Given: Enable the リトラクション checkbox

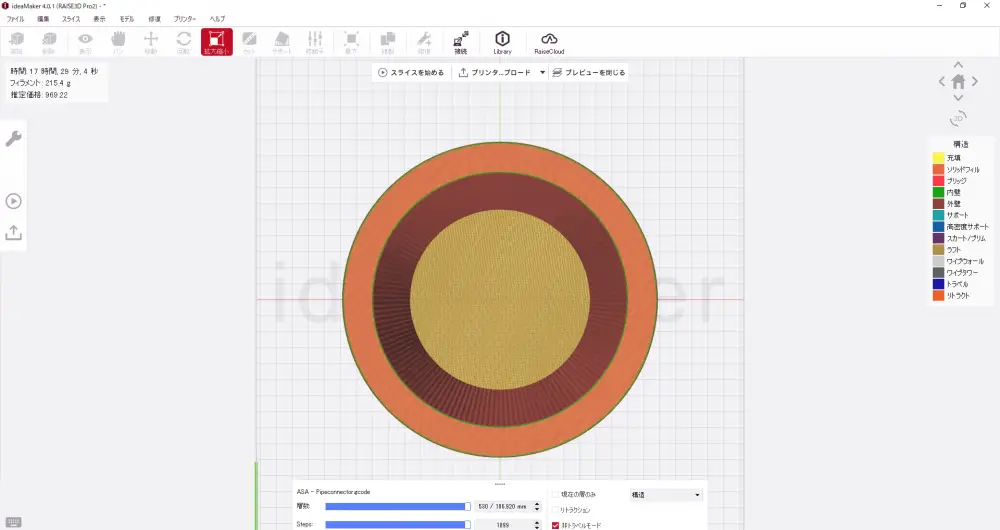Looking at the screenshot, I should tap(557, 510).
